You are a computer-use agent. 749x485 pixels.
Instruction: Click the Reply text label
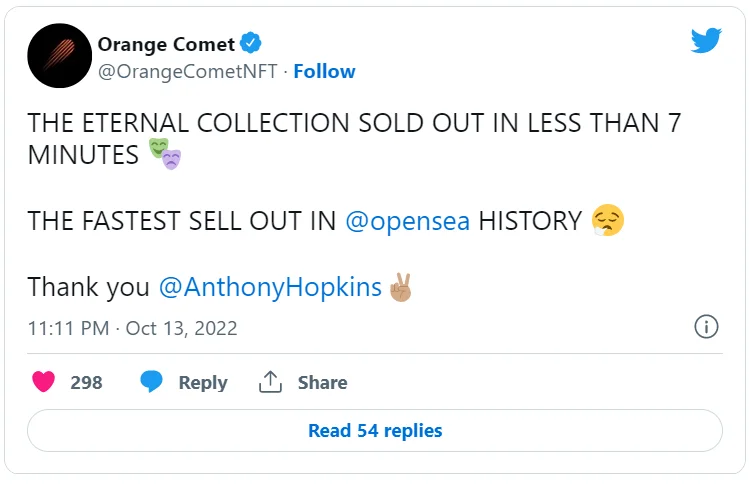click(x=203, y=382)
